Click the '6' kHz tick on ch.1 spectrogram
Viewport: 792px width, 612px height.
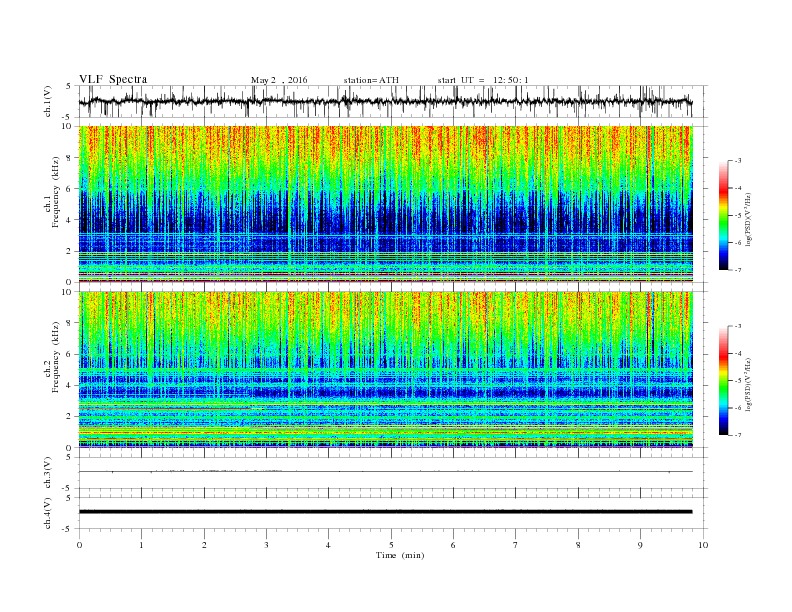click(x=70, y=189)
